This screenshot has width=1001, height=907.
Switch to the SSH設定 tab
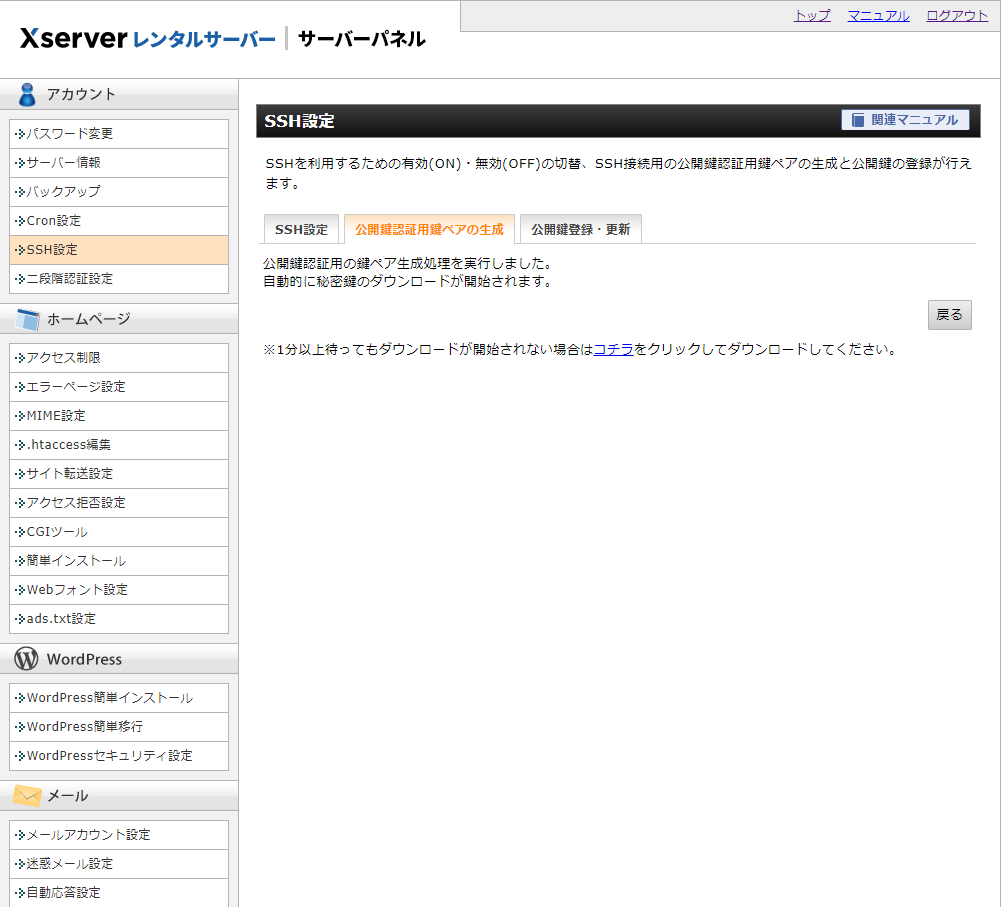[x=301, y=228]
